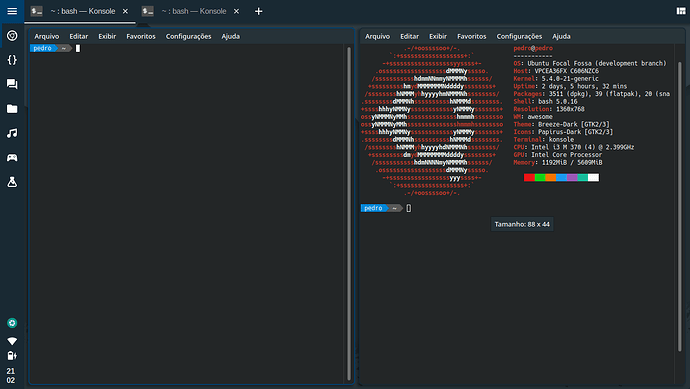The image size is (690, 389).
Task: Click the 'Shell: bash 5.0.16' line
Action: [545, 102]
